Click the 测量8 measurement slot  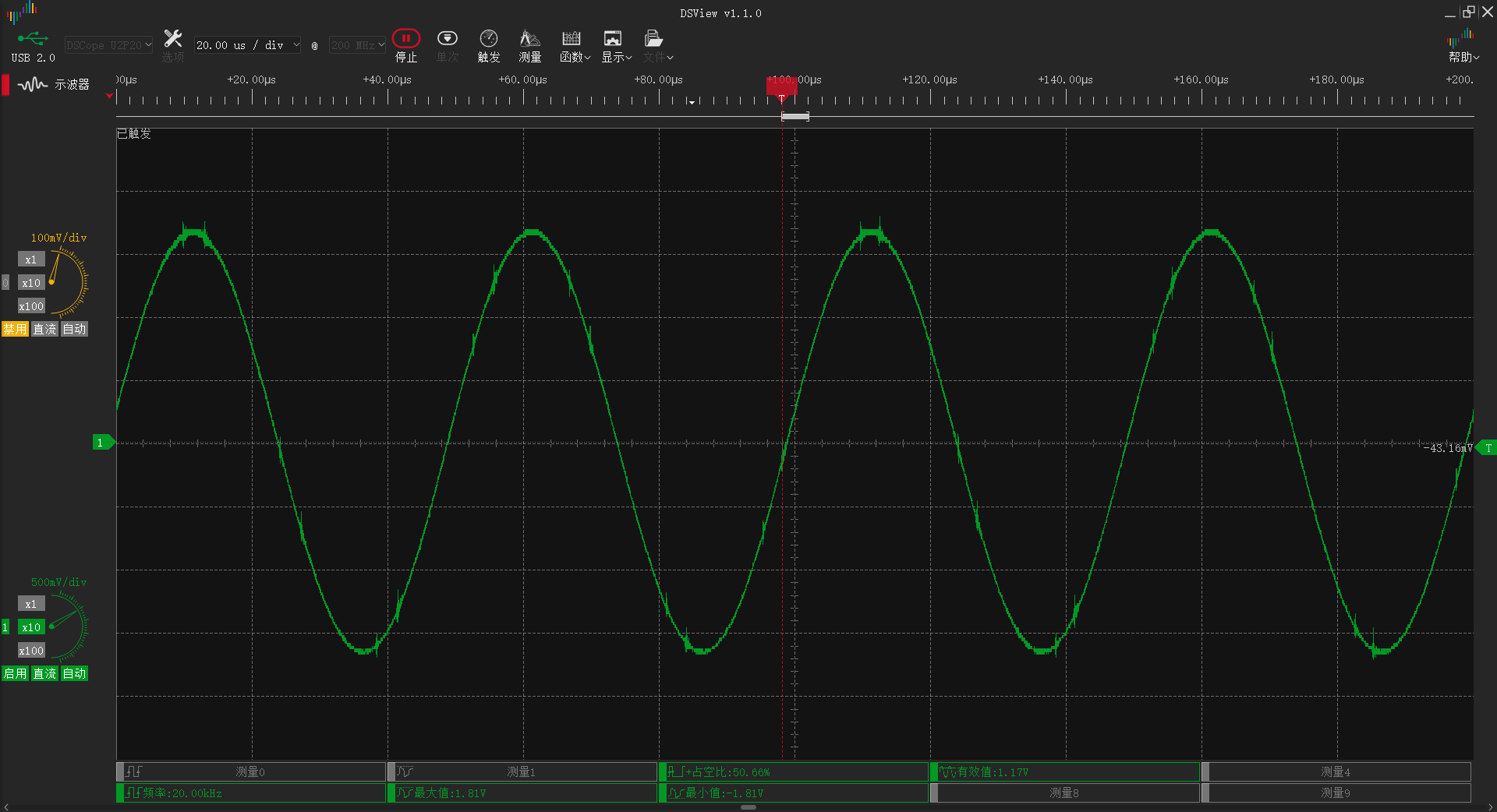coord(1065,793)
